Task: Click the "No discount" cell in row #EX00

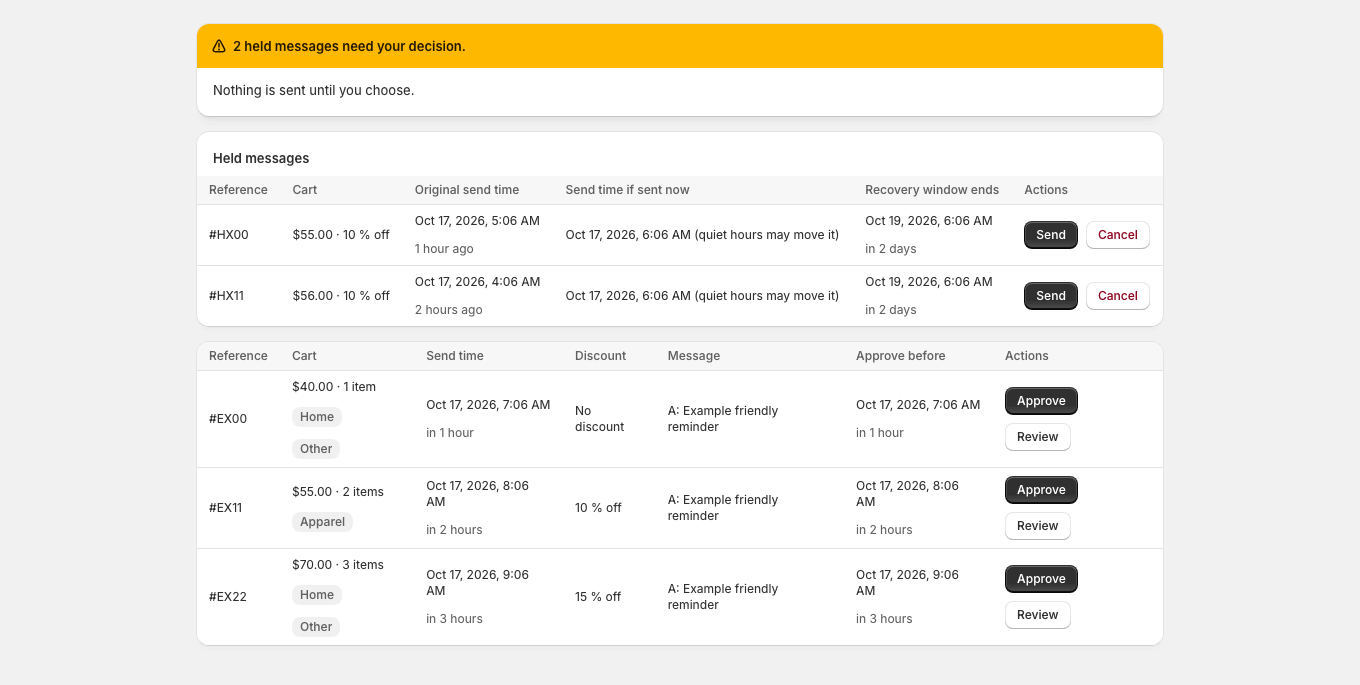Action: (600, 419)
